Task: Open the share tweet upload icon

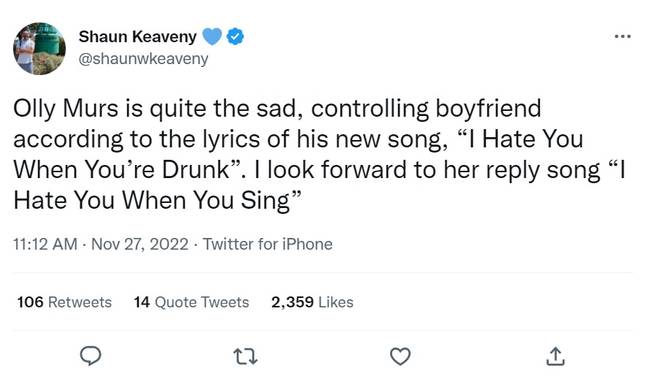Action: [555, 356]
